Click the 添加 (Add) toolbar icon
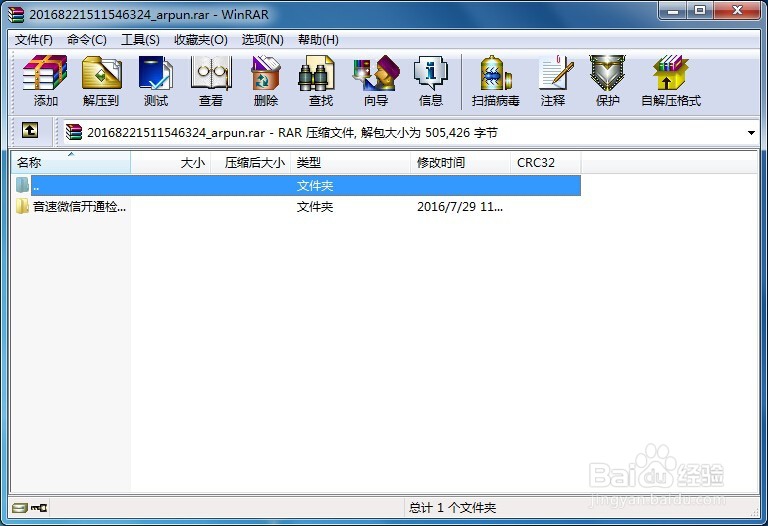The width and height of the screenshot is (768, 526). pos(45,81)
